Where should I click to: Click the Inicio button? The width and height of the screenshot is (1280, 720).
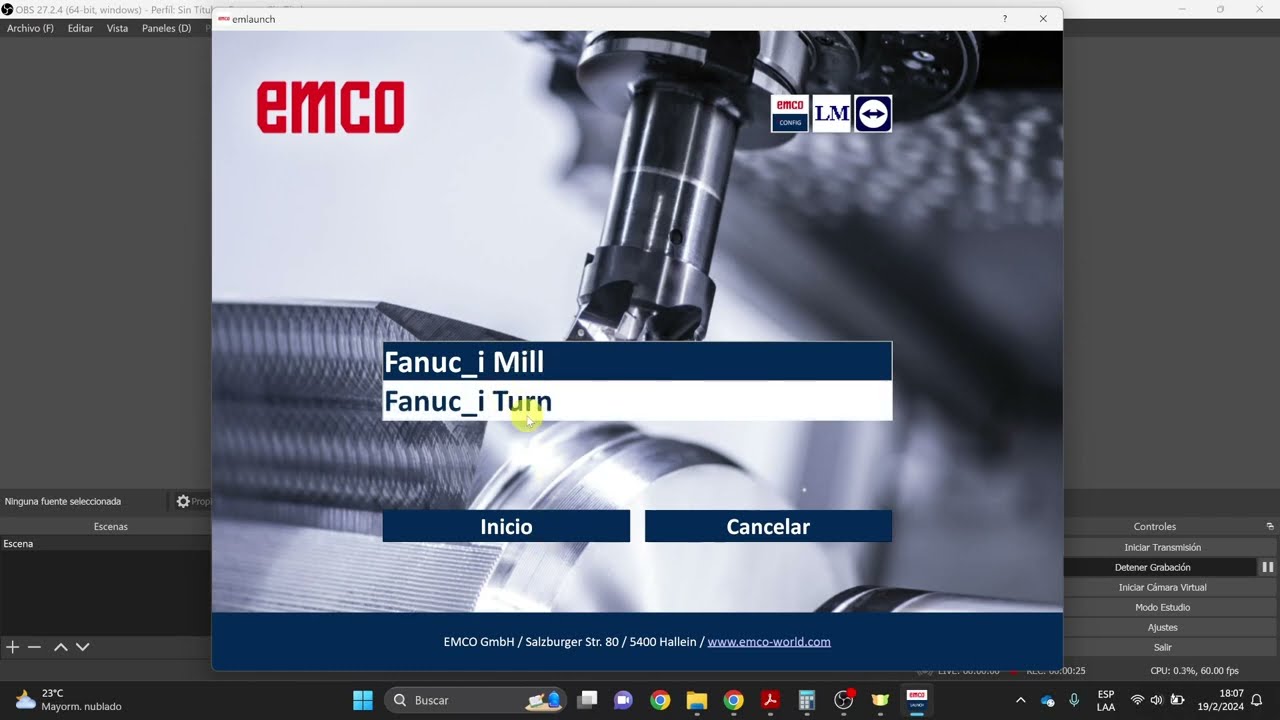pos(506,526)
